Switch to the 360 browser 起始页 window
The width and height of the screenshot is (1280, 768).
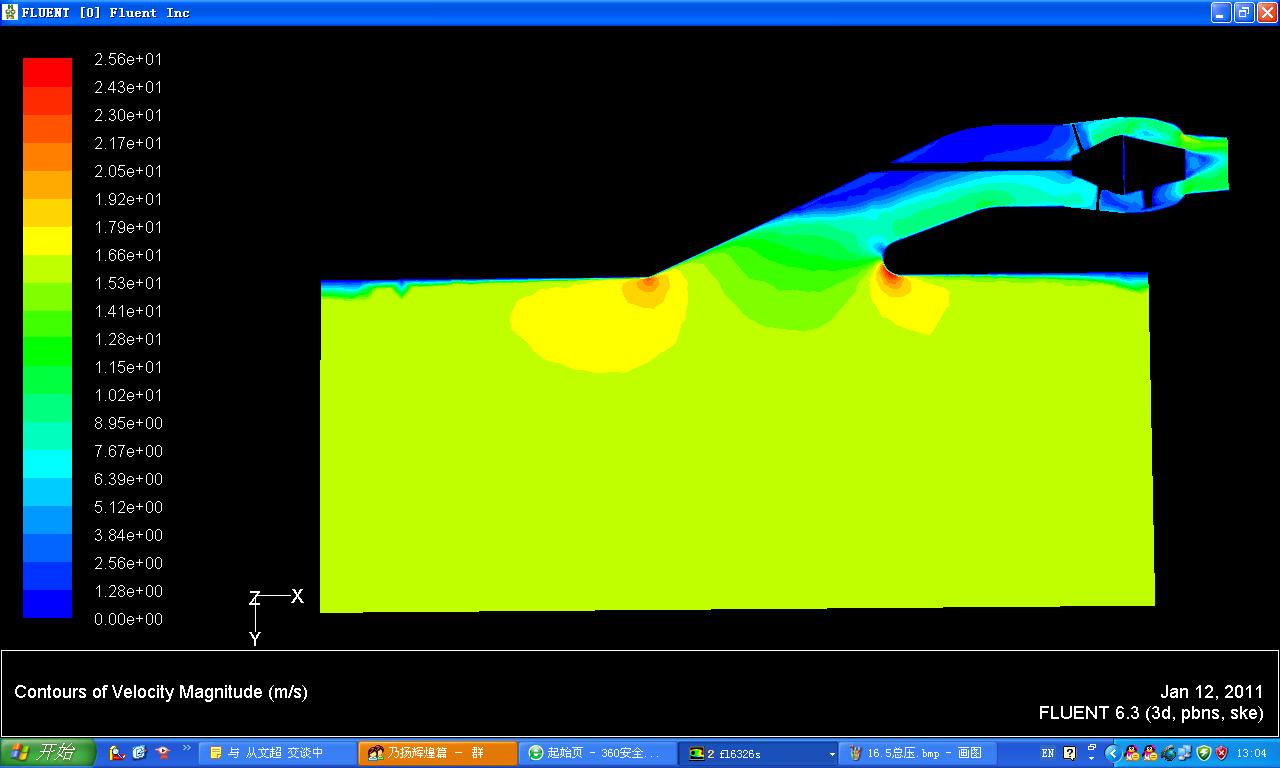click(596, 753)
